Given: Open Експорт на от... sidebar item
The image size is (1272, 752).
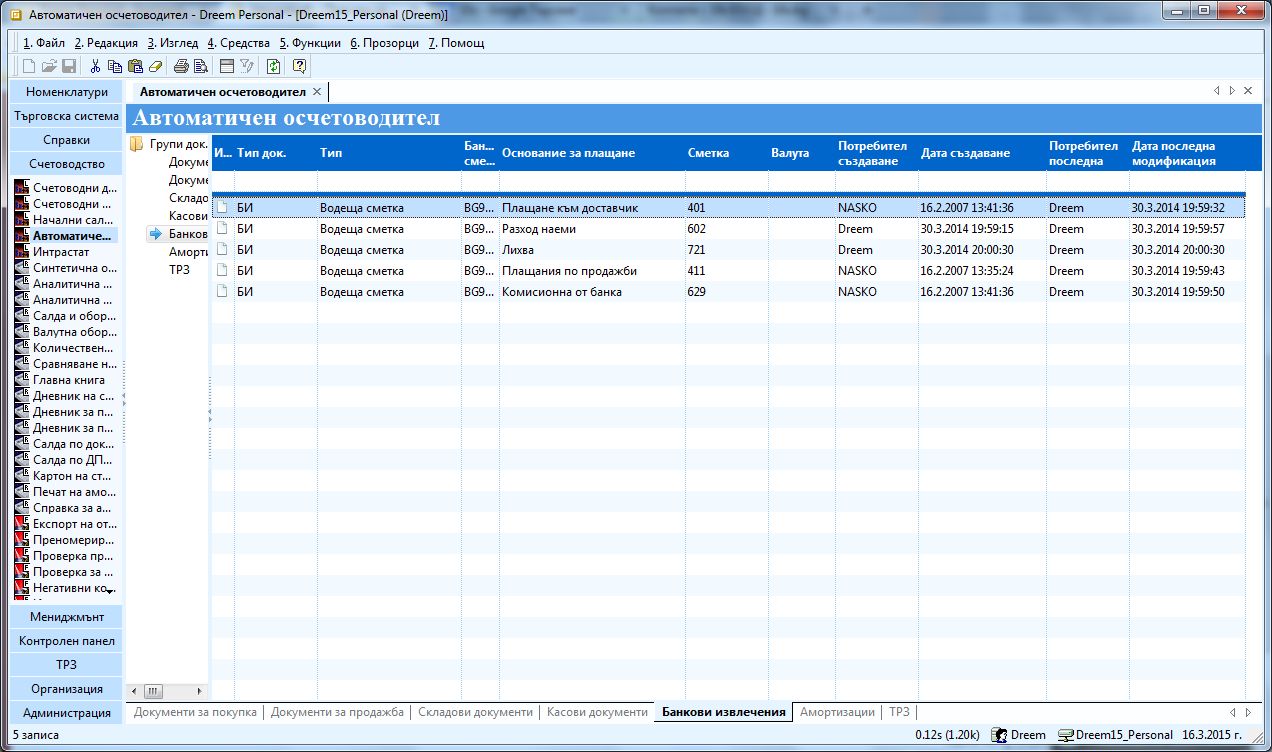Looking at the screenshot, I should (66, 523).
